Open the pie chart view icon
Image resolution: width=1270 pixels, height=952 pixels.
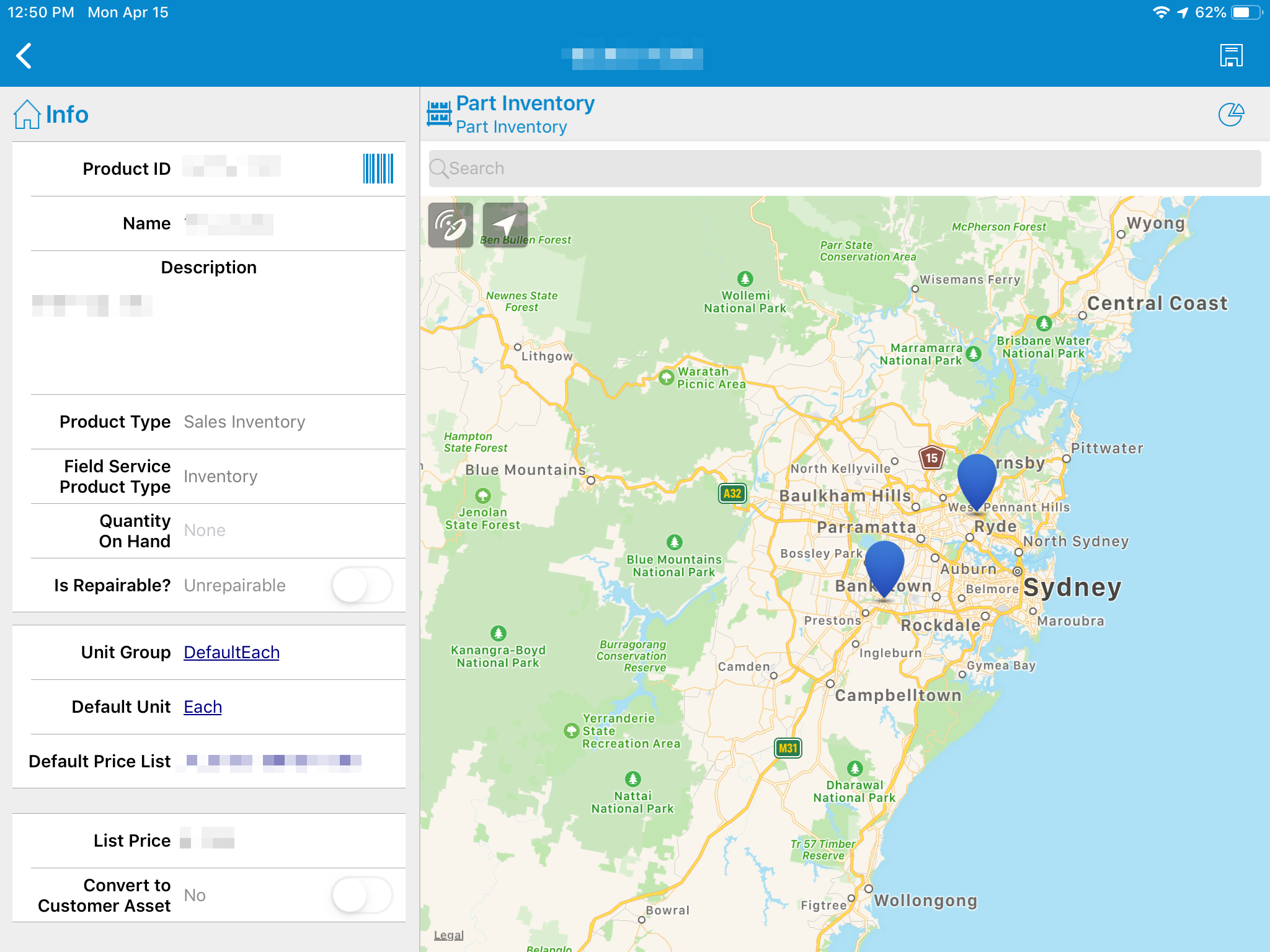1231,115
